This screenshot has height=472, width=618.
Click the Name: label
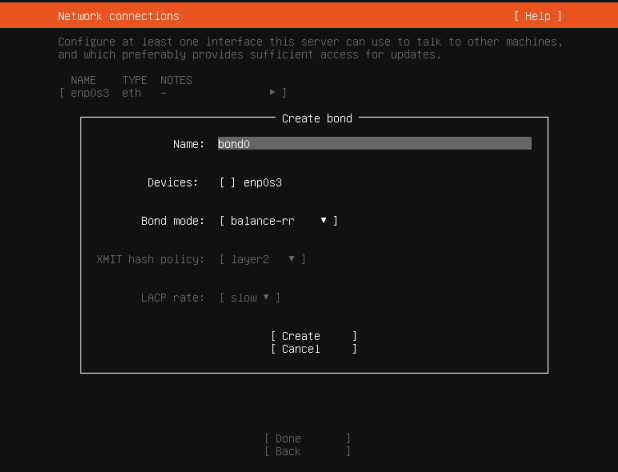[189, 144]
